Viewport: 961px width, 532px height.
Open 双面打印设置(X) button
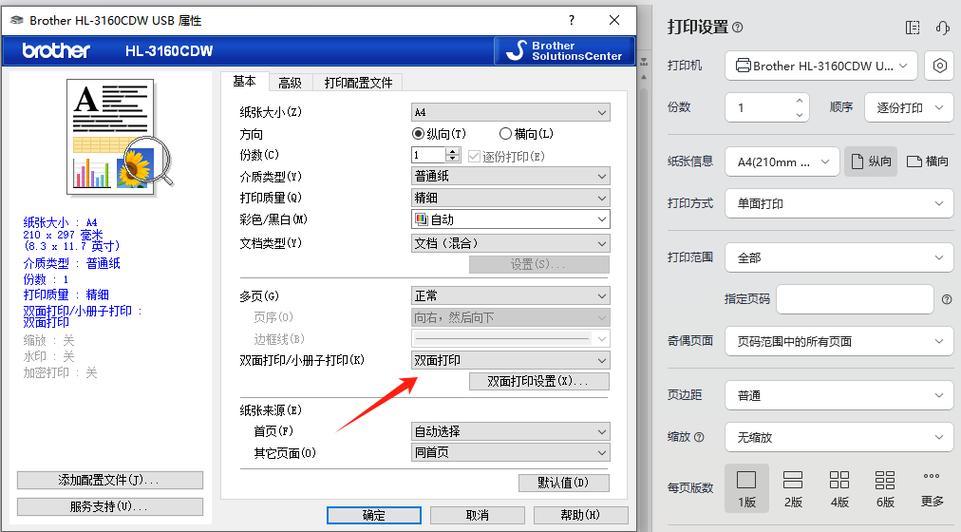(x=539, y=381)
